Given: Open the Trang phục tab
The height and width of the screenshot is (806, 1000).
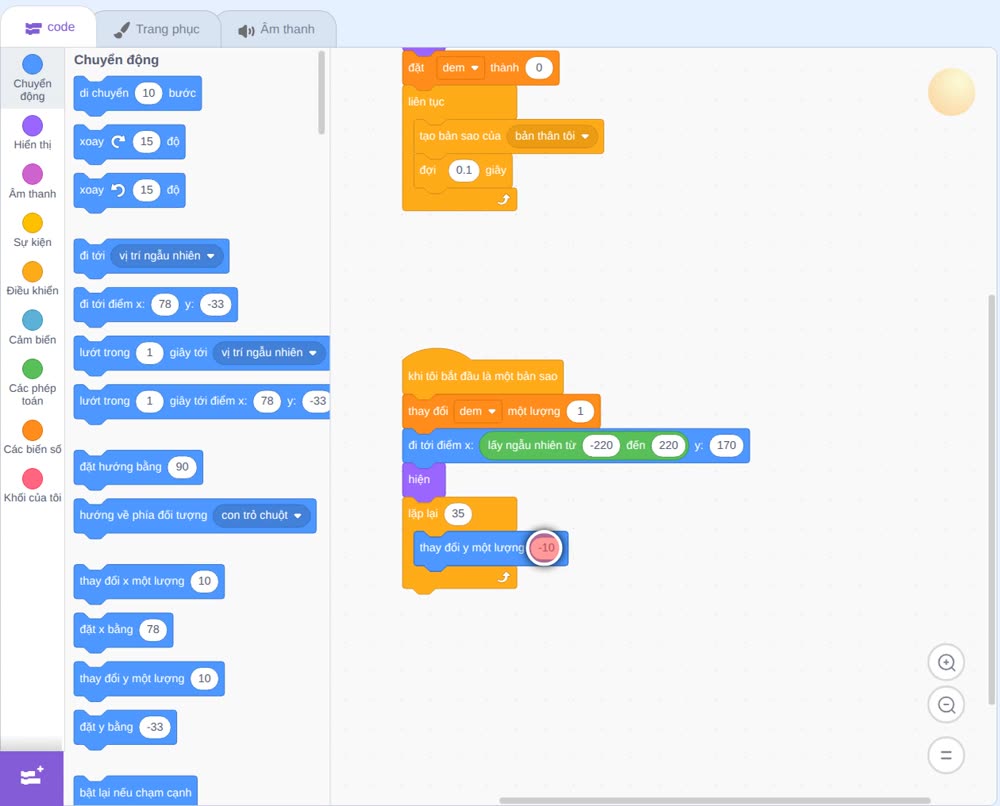Looking at the screenshot, I should pos(157,29).
